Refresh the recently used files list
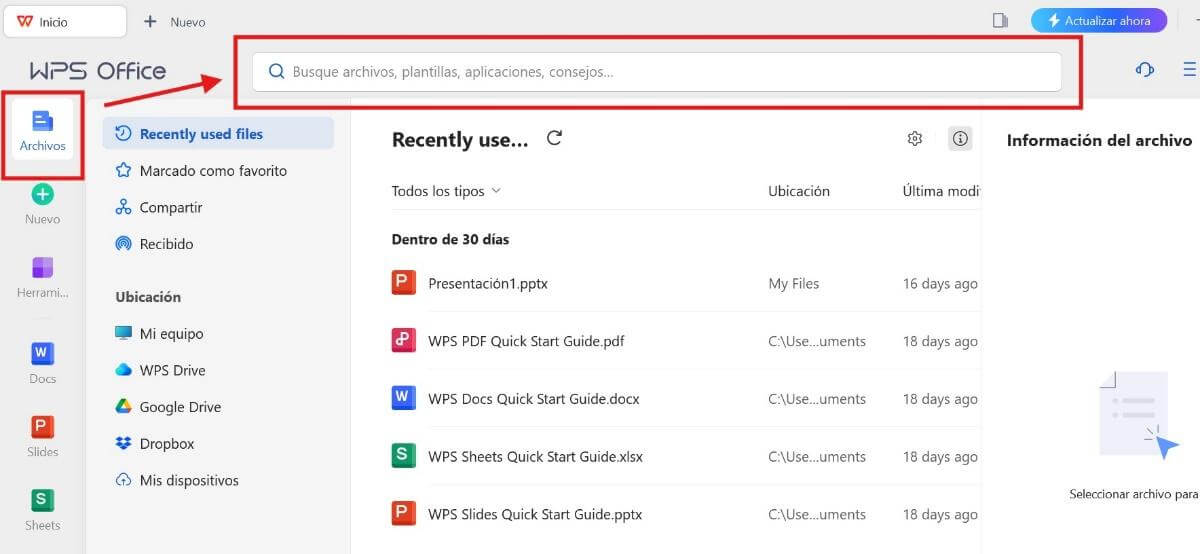Viewport: 1200px width, 554px height. 555,139
